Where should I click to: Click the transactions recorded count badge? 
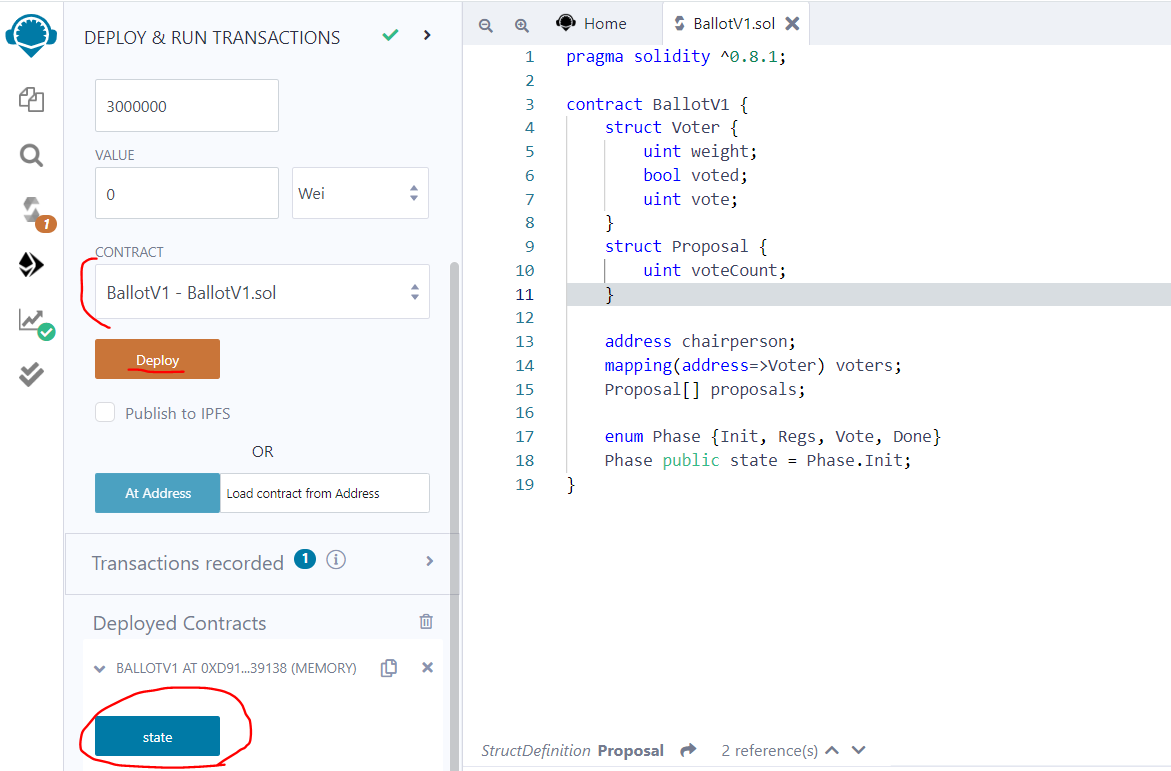305,559
